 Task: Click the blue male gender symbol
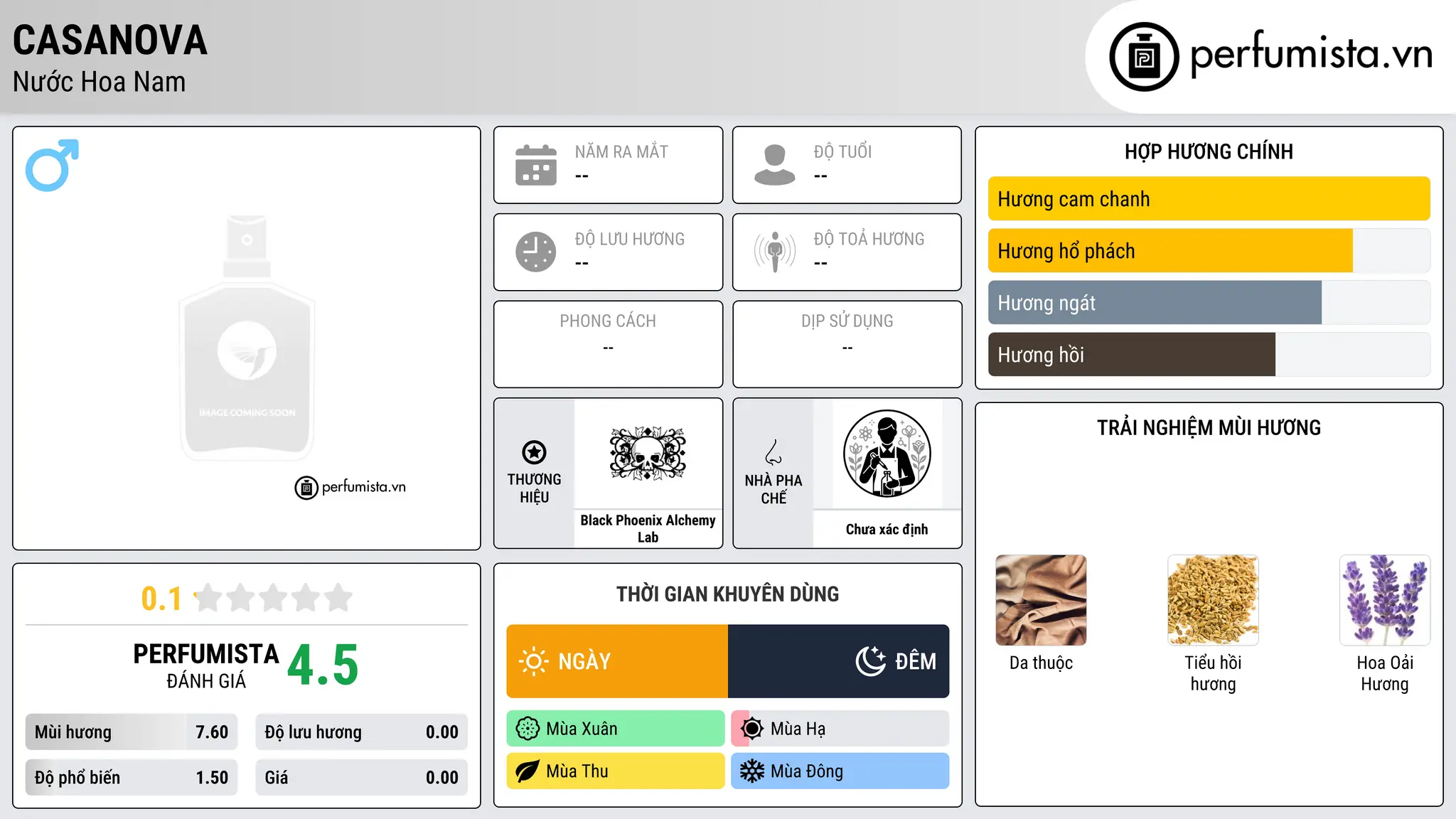(x=52, y=165)
